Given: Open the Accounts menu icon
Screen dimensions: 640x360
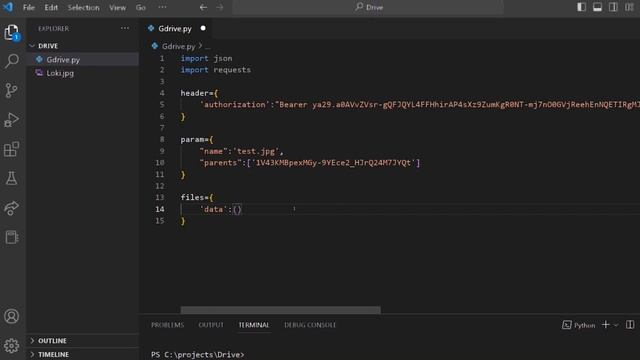Looking at the screenshot, I should [x=11, y=316].
